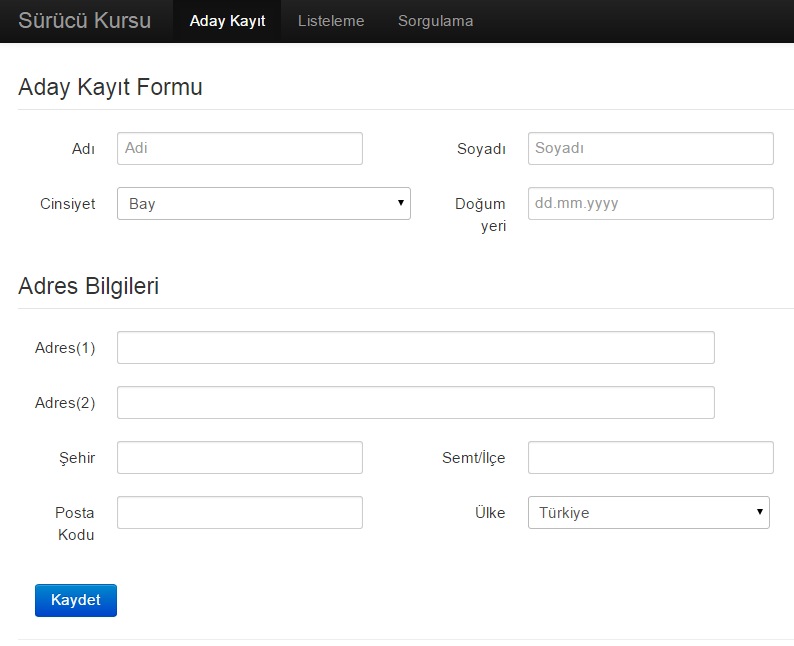Screen dimensions: 794x646
Task: Select the Şehir input box
Action: click(240, 458)
